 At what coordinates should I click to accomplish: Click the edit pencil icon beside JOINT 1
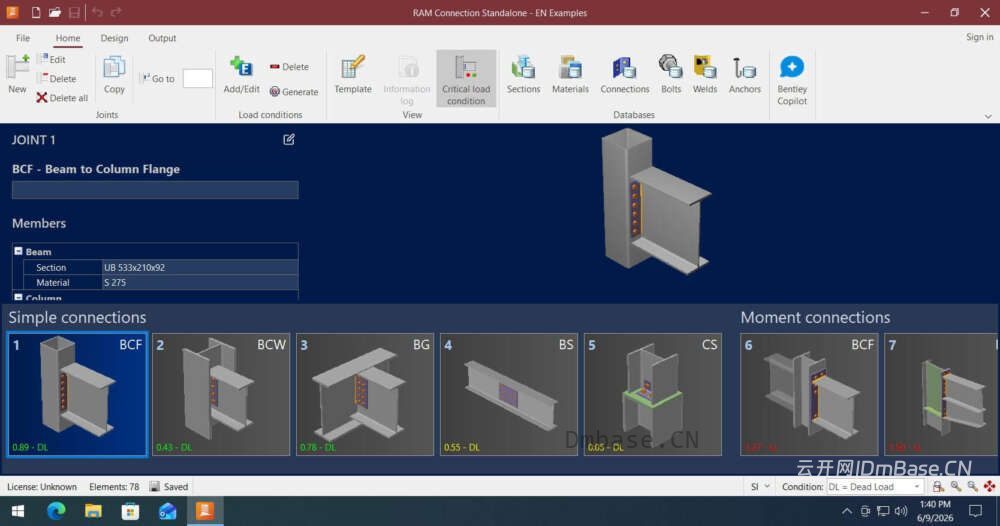point(289,140)
